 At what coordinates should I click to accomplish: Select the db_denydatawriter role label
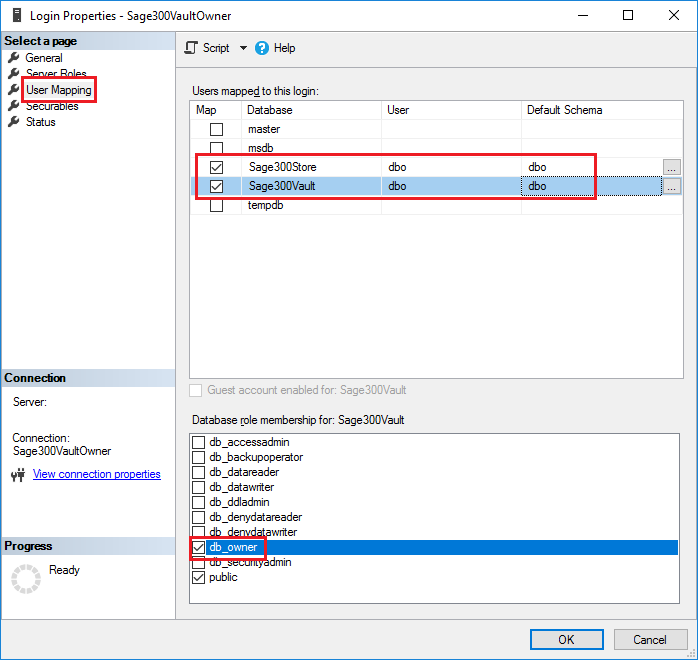pyautogui.click(x=253, y=532)
